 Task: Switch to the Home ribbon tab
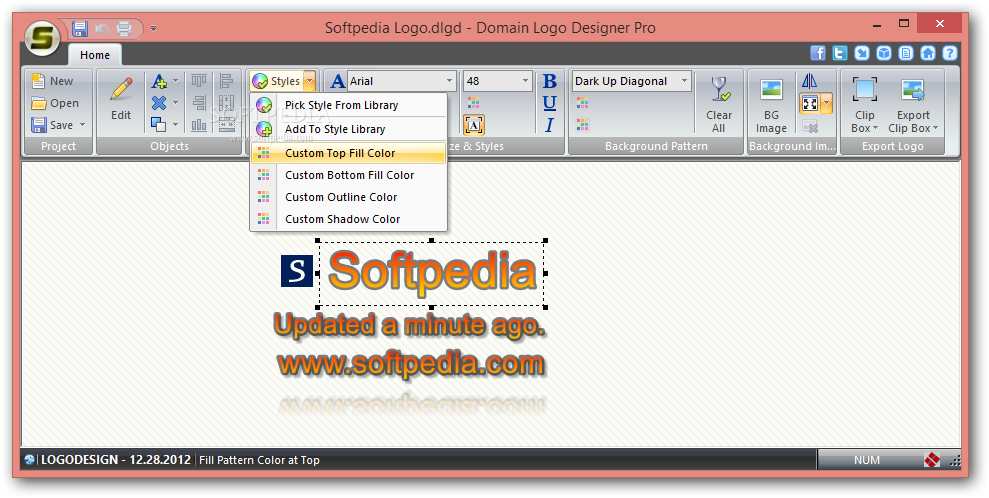95,55
